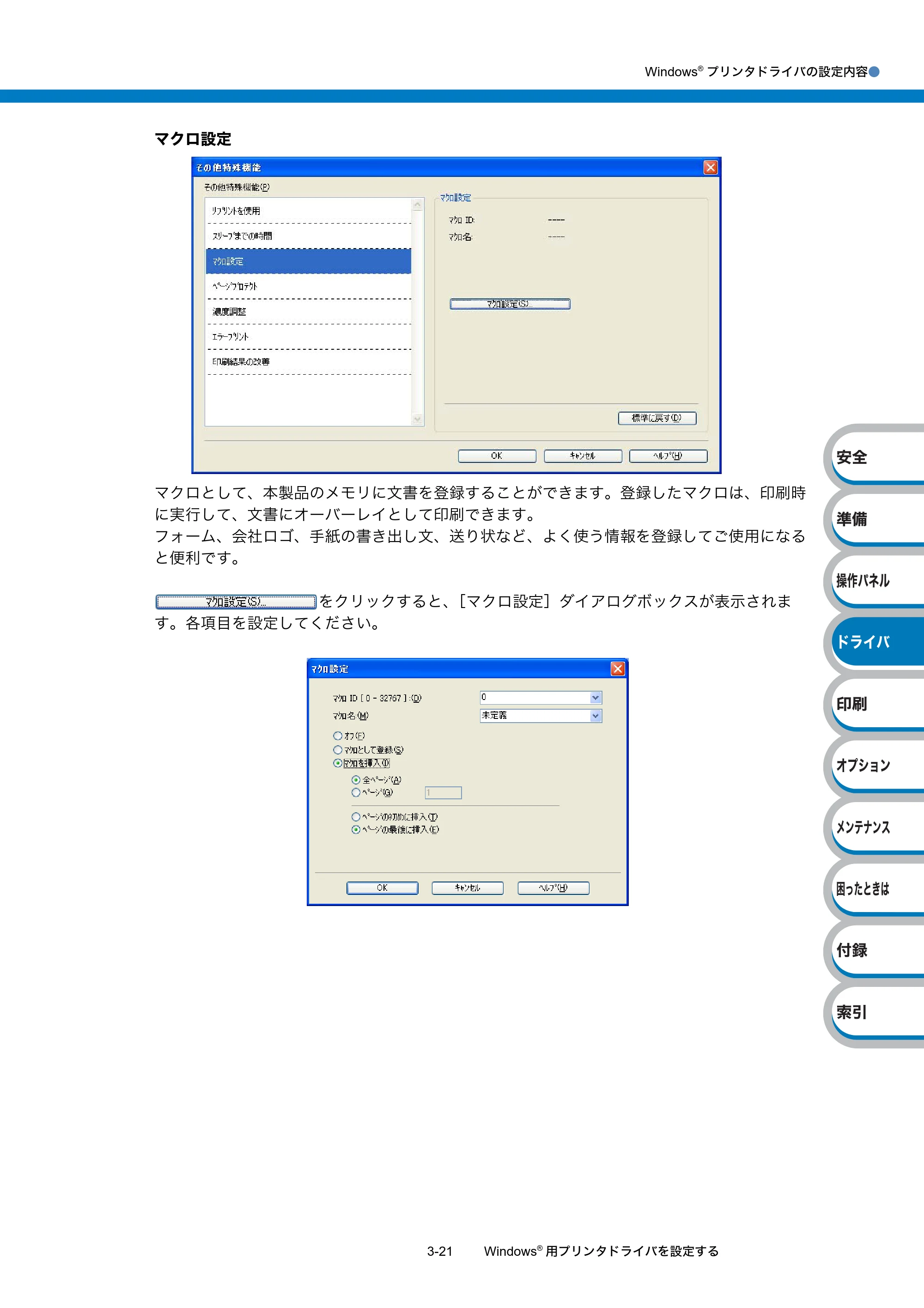The height and width of the screenshot is (1308, 924).
Task: Select 濃度調整 list item
Action: point(308,311)
